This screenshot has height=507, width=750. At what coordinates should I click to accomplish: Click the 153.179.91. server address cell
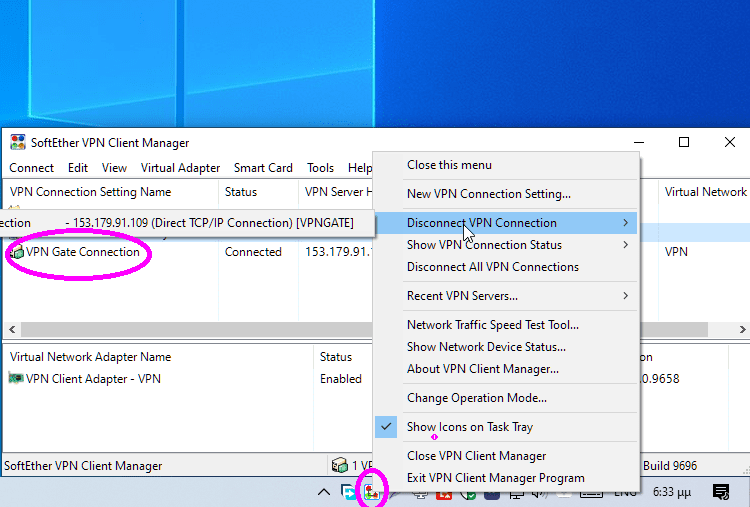[x=338, y=252]
